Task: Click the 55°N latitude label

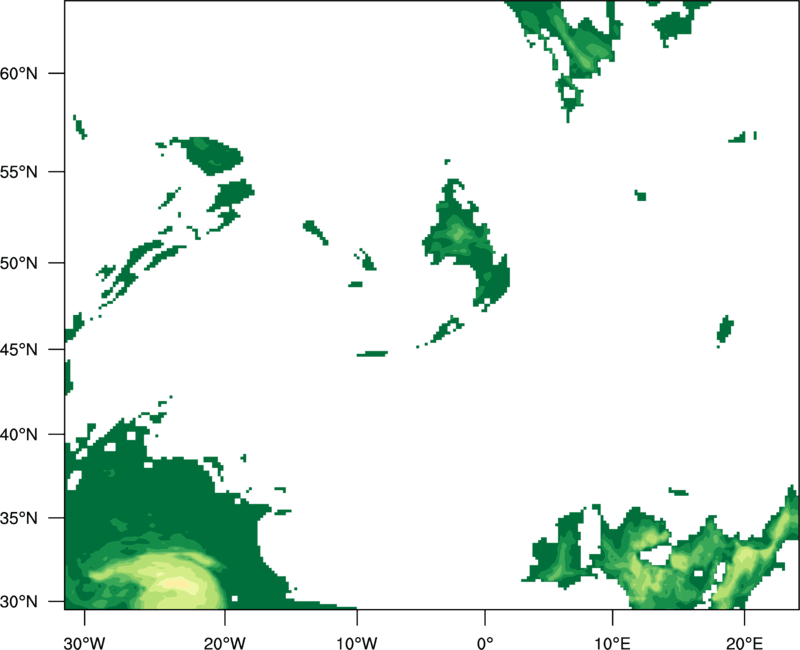Action: (x=19, y=172)
